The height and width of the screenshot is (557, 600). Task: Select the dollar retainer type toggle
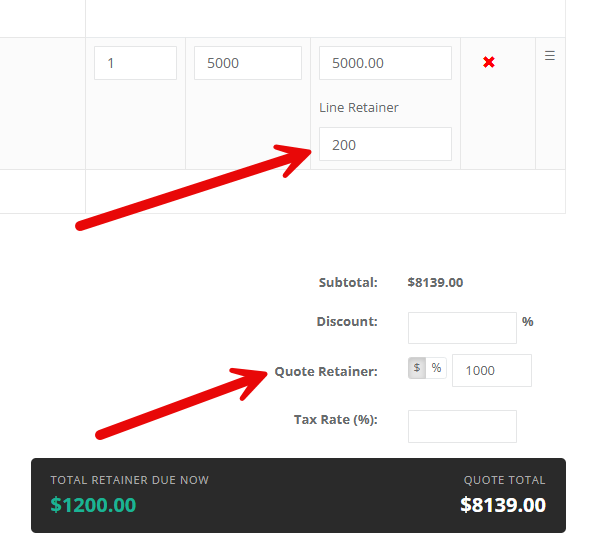[417, 368]
